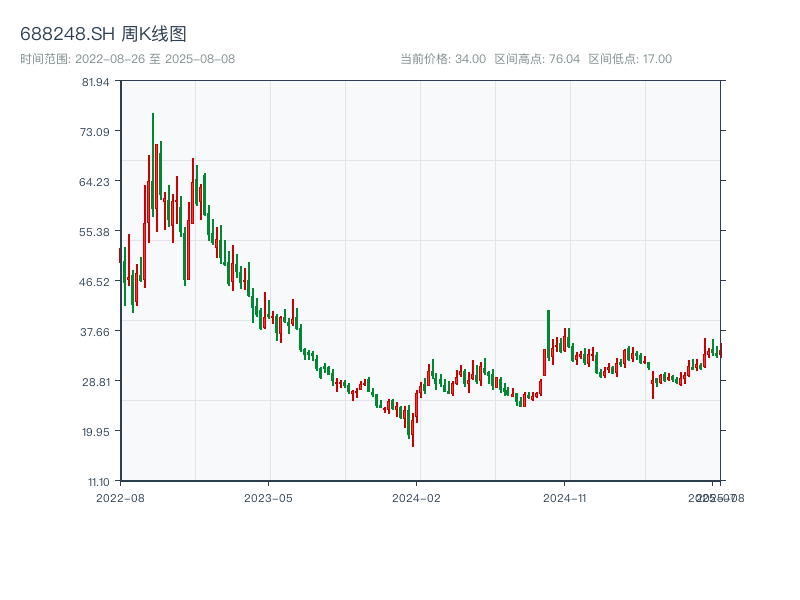This screenshot has width=800, height=600.
Task: Click y-axis label 11.10
Action: tap(99, 482)
